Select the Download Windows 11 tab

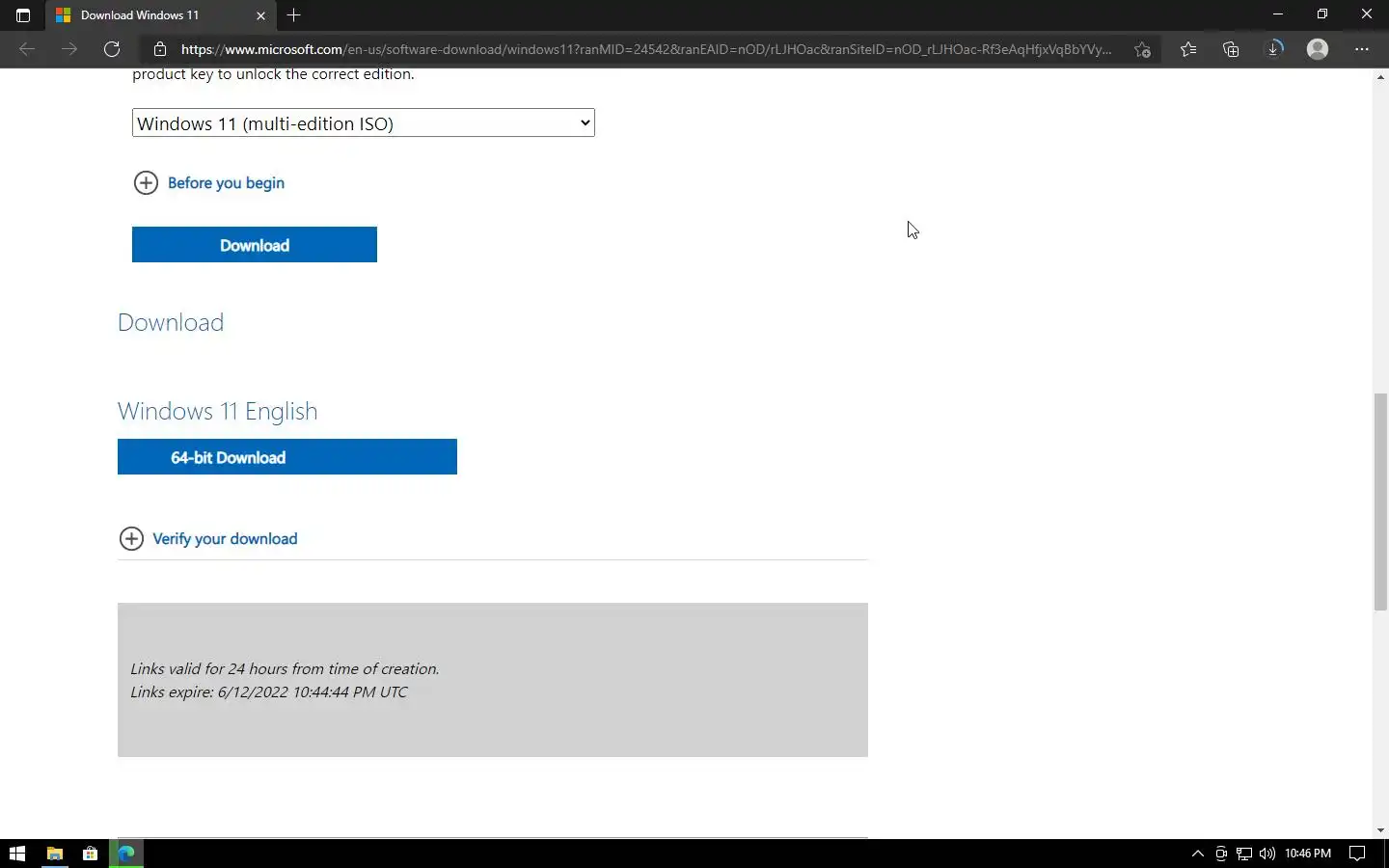click(x=159, y=15)
